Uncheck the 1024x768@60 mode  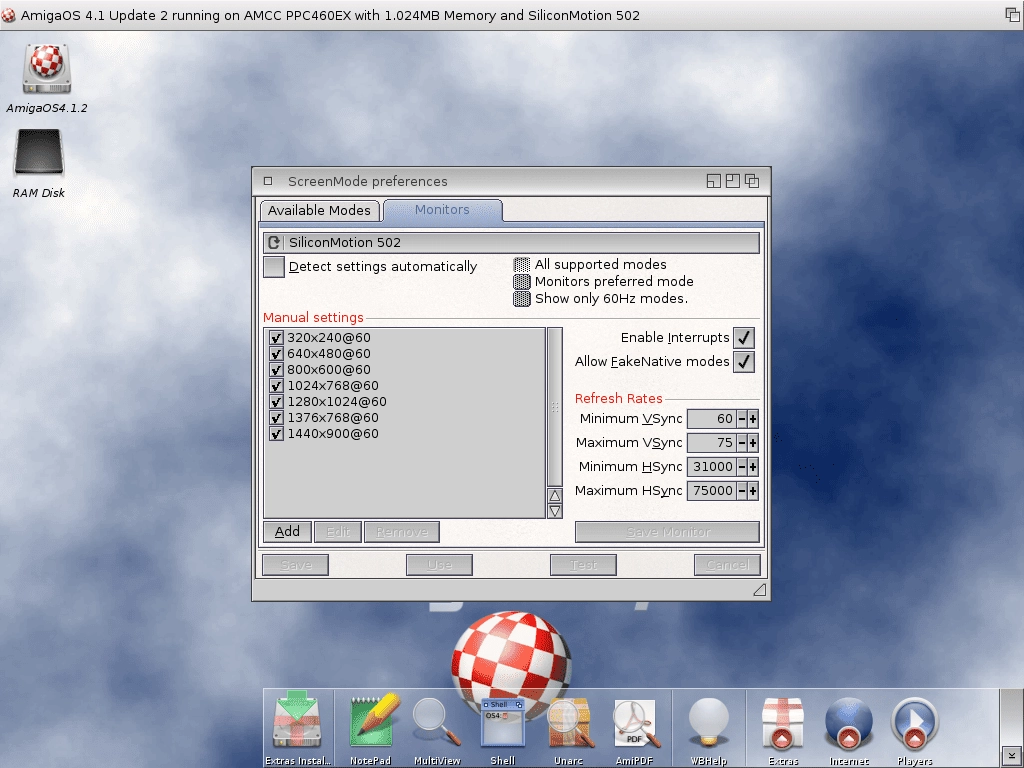point(276,386)
